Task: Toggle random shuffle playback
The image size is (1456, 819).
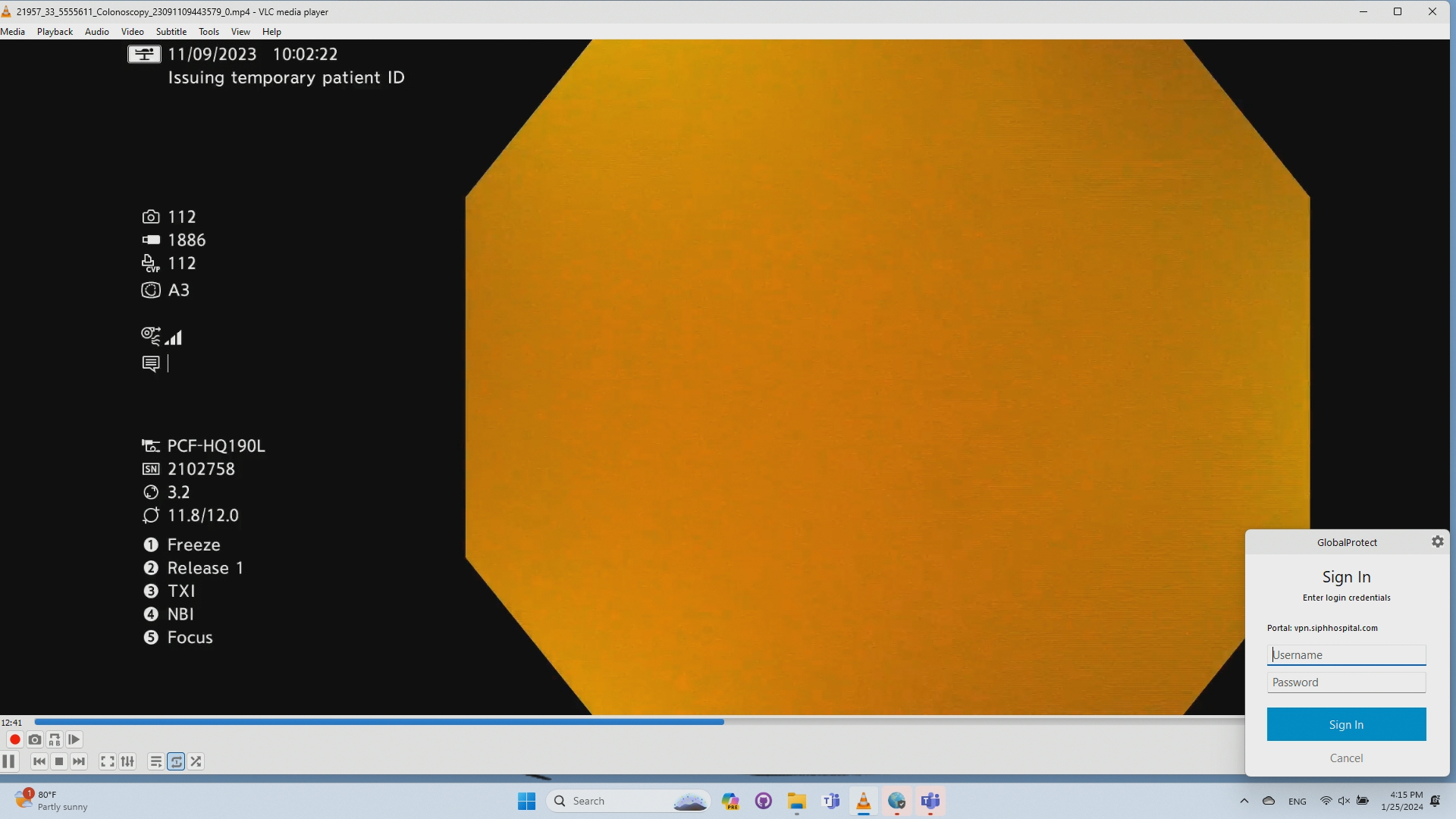Action: click(196, 761)
